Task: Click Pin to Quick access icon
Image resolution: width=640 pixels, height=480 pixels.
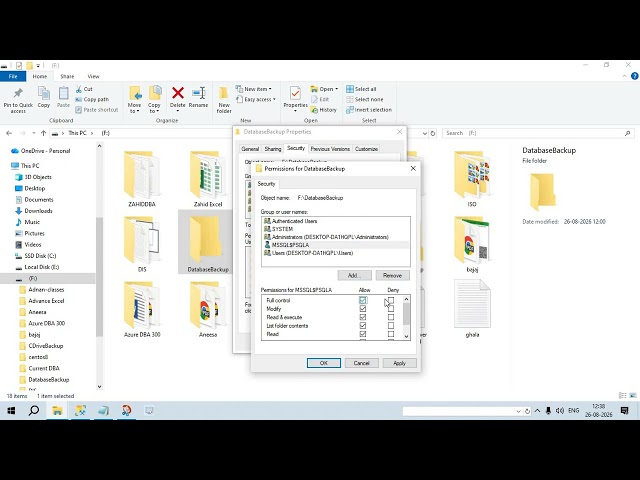Action: click(18, 93)
